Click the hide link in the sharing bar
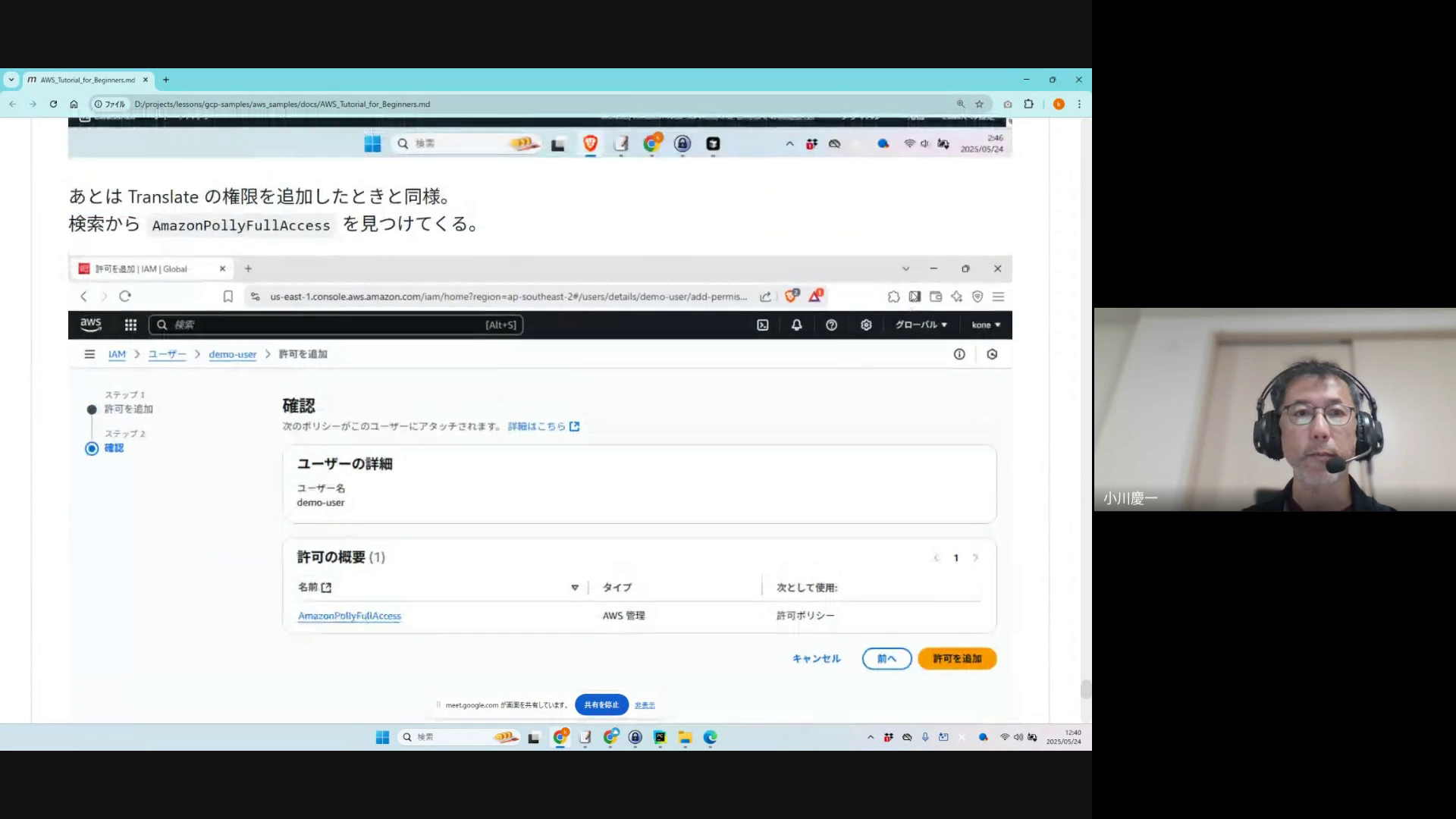1456x819 pixels. [x=645, y=705]
